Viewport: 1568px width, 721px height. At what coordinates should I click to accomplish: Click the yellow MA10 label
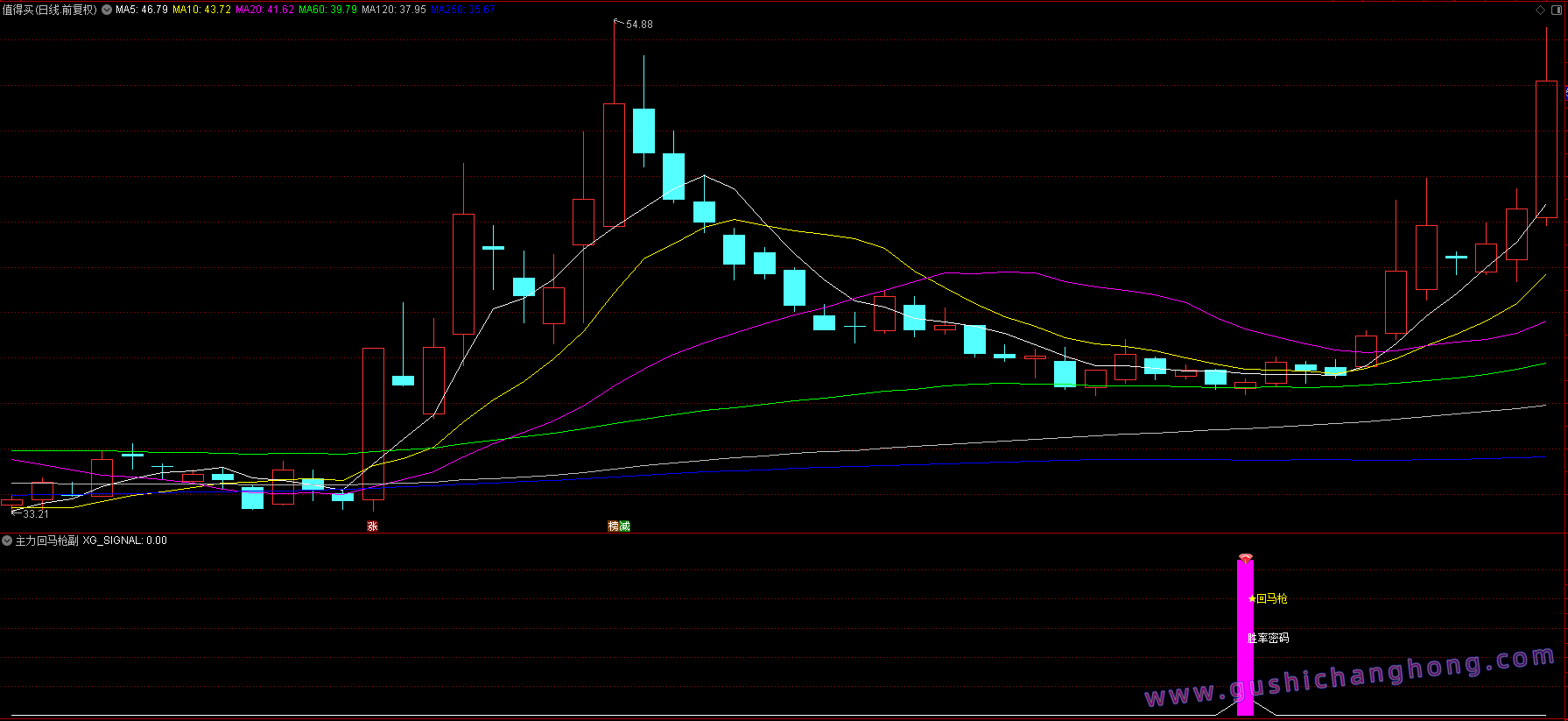coord(201,10)
